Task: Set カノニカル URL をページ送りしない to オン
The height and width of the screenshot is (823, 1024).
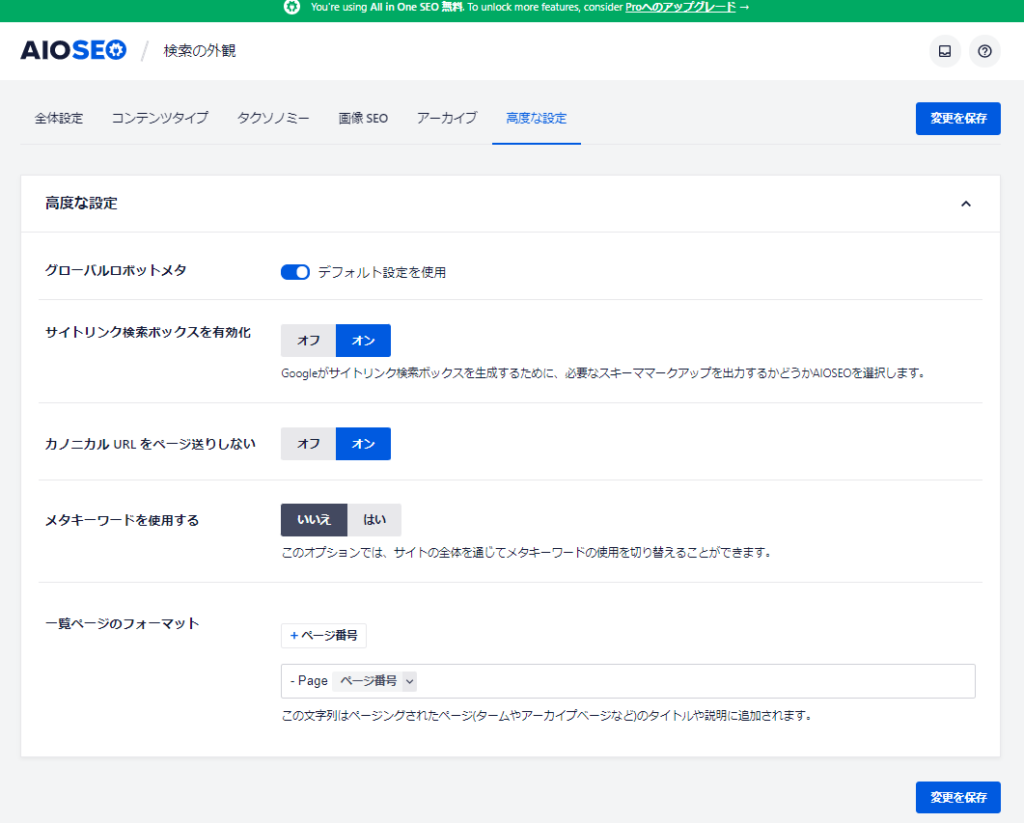Action: tap(363, 444)
